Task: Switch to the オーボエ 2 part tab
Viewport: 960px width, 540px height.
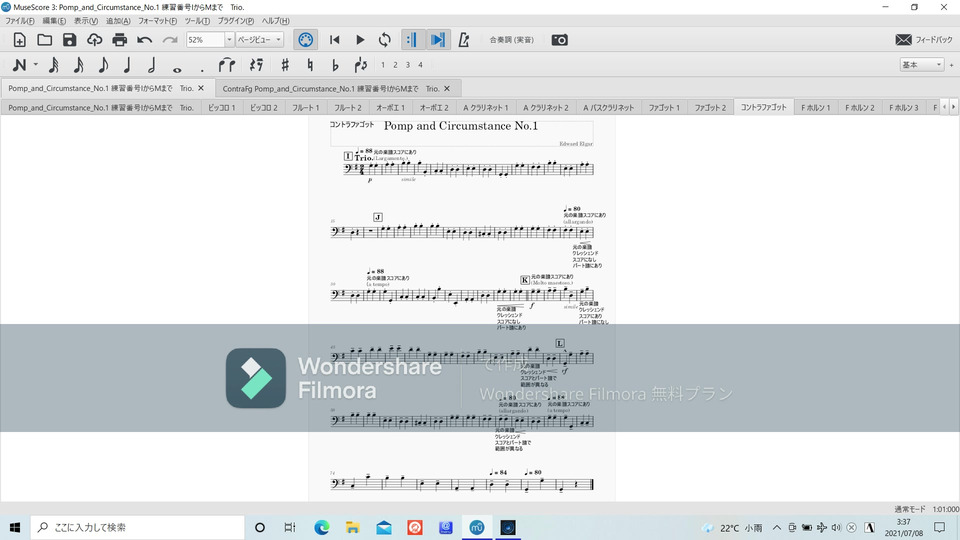Action: click(x=433, y=108)
